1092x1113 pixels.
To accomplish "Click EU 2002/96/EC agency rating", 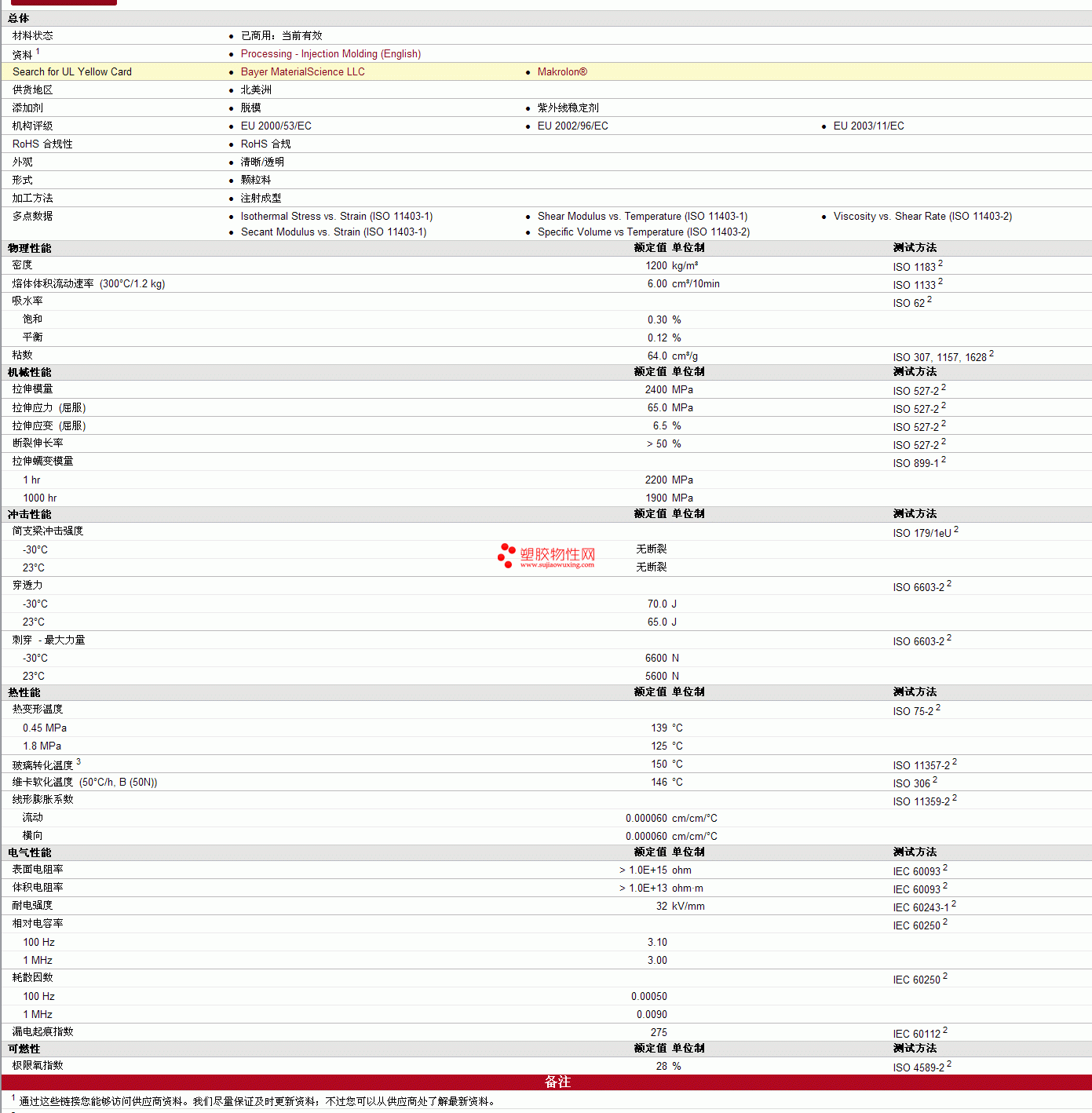I will coord(573,126).
